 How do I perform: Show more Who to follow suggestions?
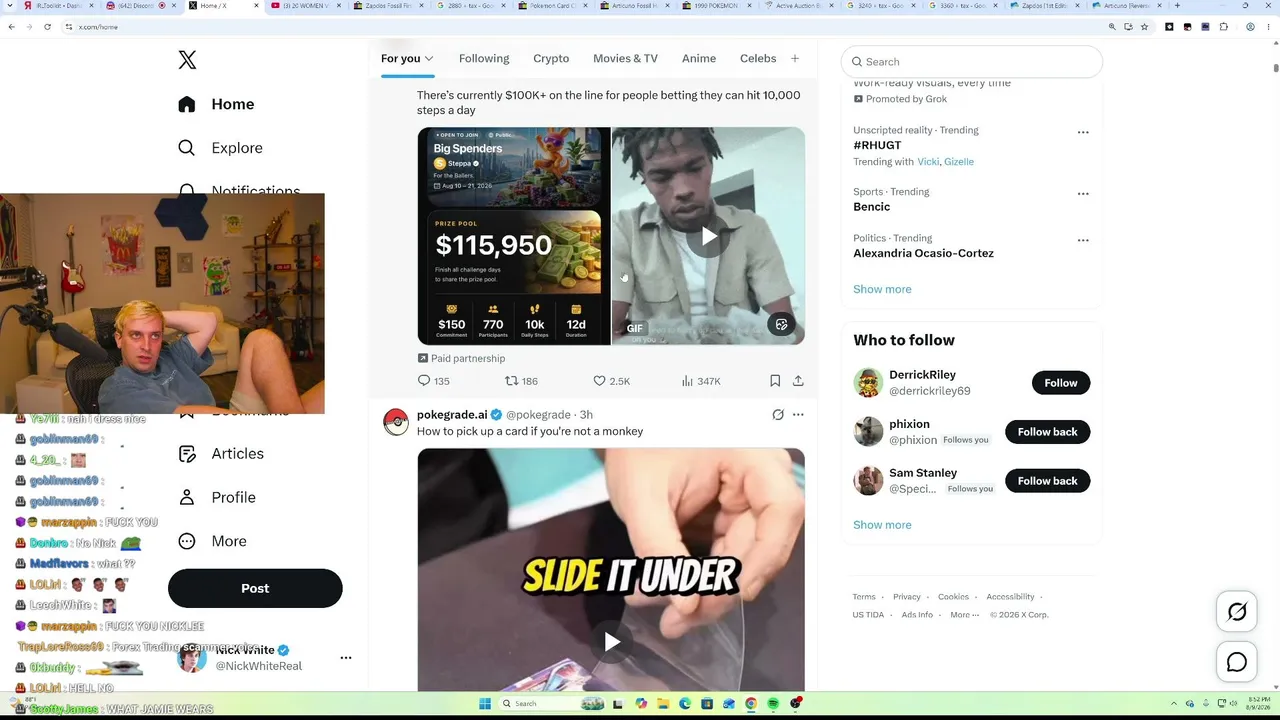click(882, 525)
